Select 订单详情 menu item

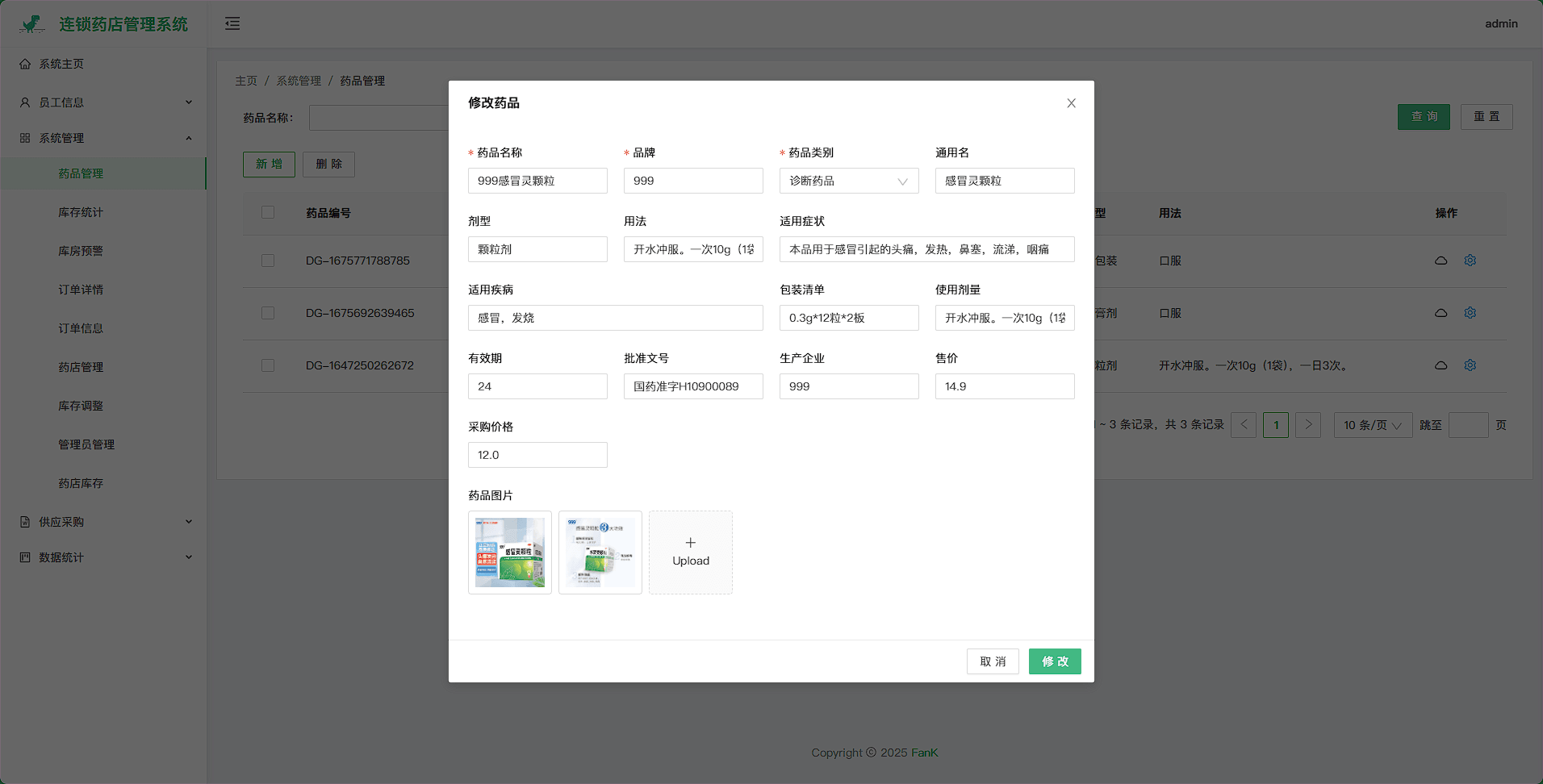81,290
